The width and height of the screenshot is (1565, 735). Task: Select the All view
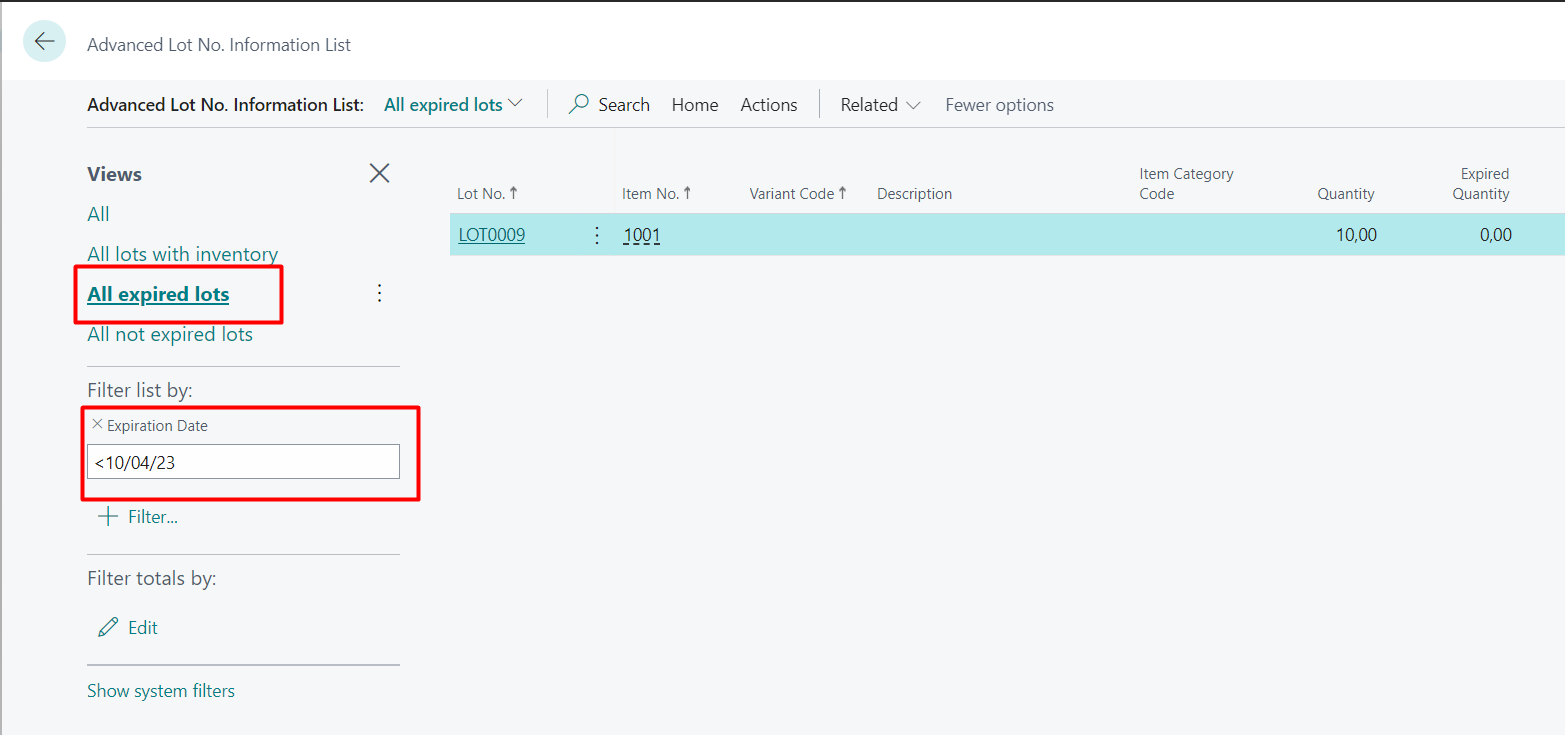click(x=98, y=214)
